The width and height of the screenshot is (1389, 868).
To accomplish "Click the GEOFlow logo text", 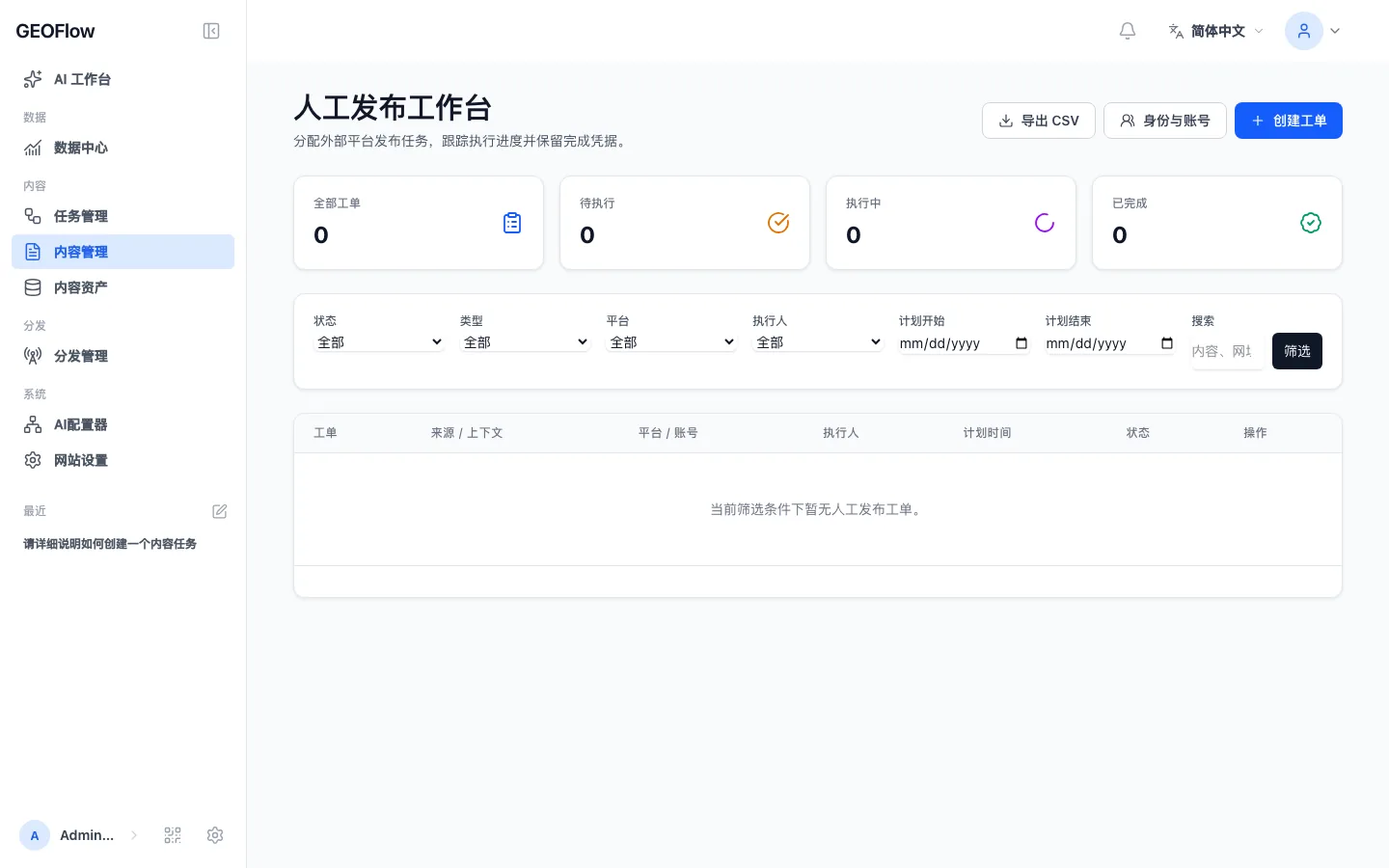I will pyautogui.click(x=55, y=31).
